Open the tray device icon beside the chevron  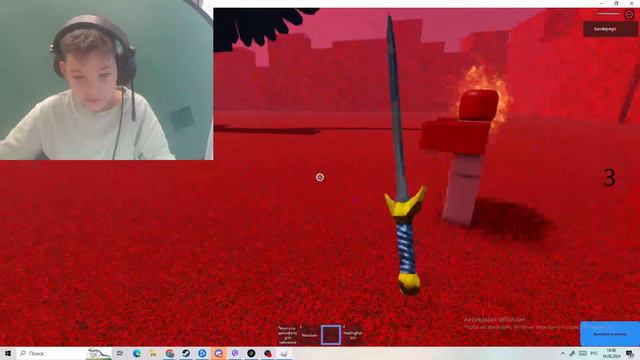click(x=573, y=353)
